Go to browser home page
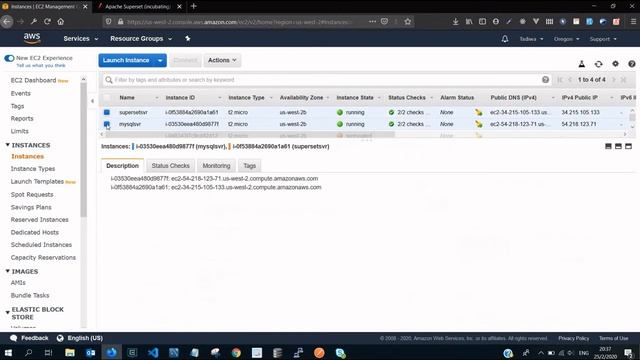The width and height of the screenshot is (640, 360). (x=61, y=21)
